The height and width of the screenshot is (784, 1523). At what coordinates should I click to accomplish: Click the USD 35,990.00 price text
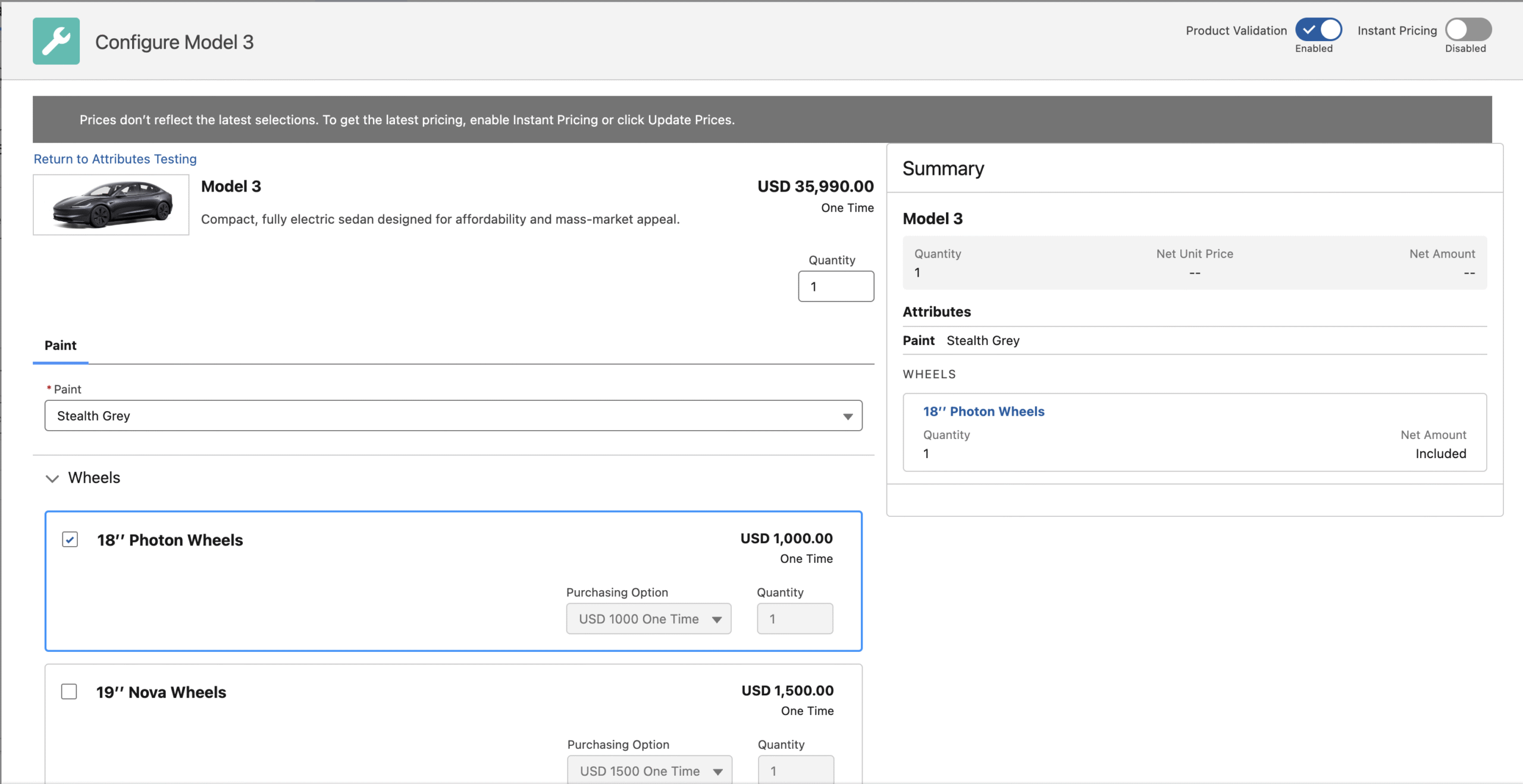click(816, 186)
